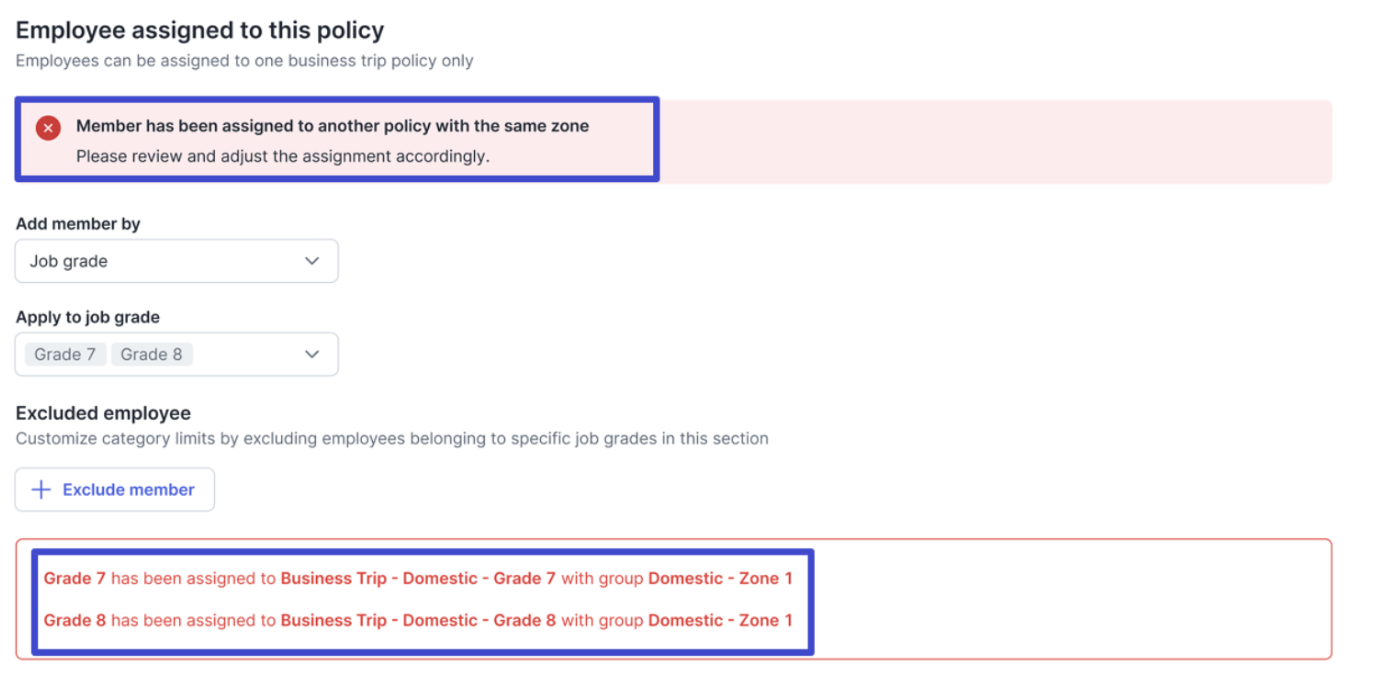Click Business Trip - Domestic - Grade 7 text

[x=418, y=578]
